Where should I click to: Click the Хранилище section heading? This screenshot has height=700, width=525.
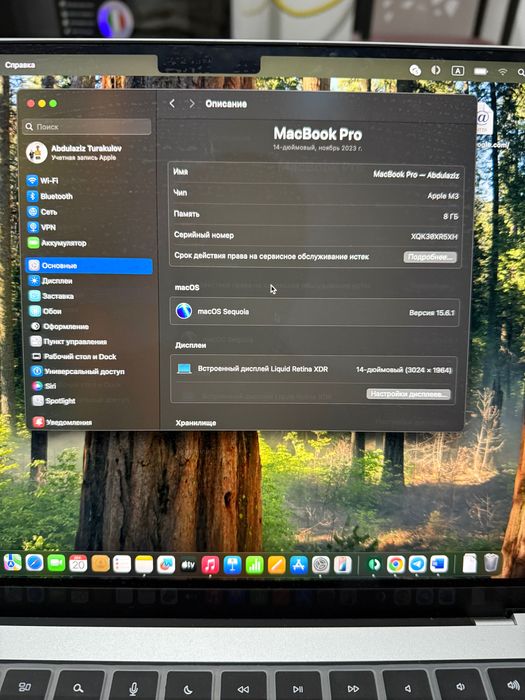(x=196, y=423)
